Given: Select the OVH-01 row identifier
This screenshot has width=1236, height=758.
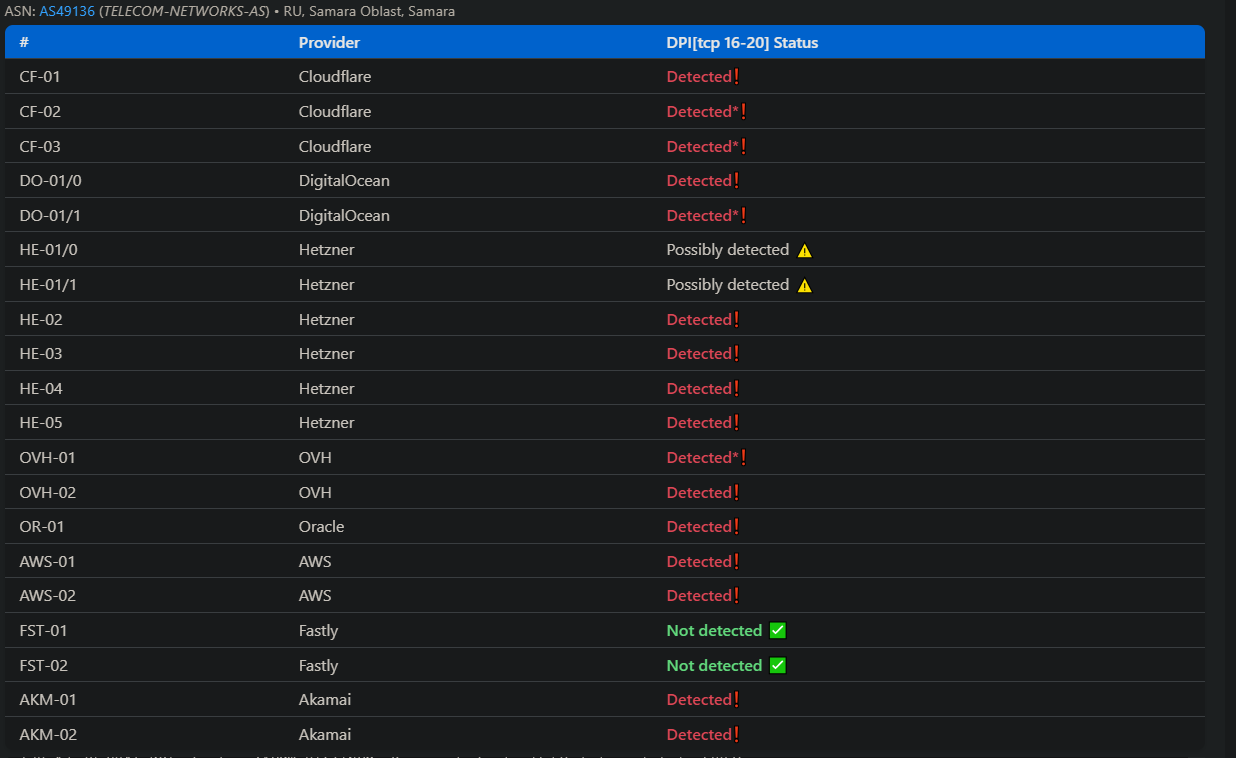Looking at the screenshot, I should click(x=47, y=458).
